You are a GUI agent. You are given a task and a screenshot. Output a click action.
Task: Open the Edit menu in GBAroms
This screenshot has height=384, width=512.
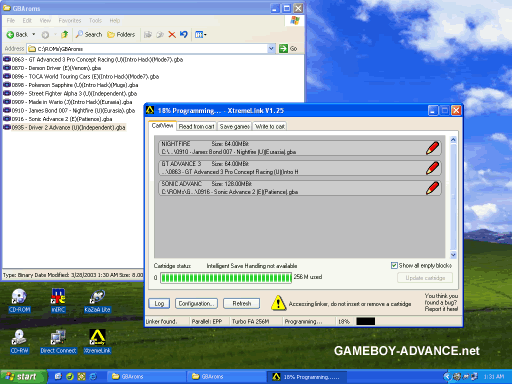27,21
